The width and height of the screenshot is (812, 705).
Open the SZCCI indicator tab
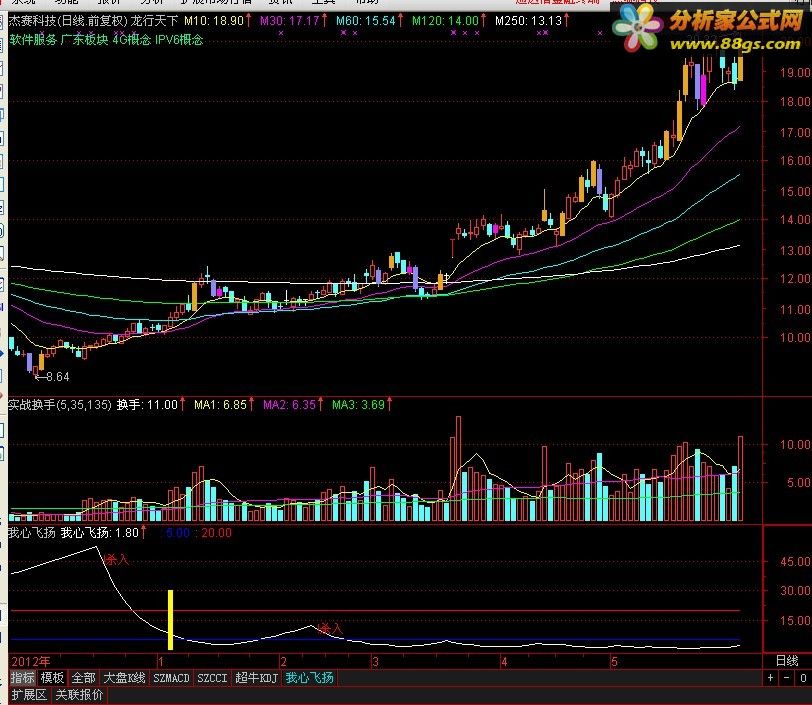click(212, 678)
